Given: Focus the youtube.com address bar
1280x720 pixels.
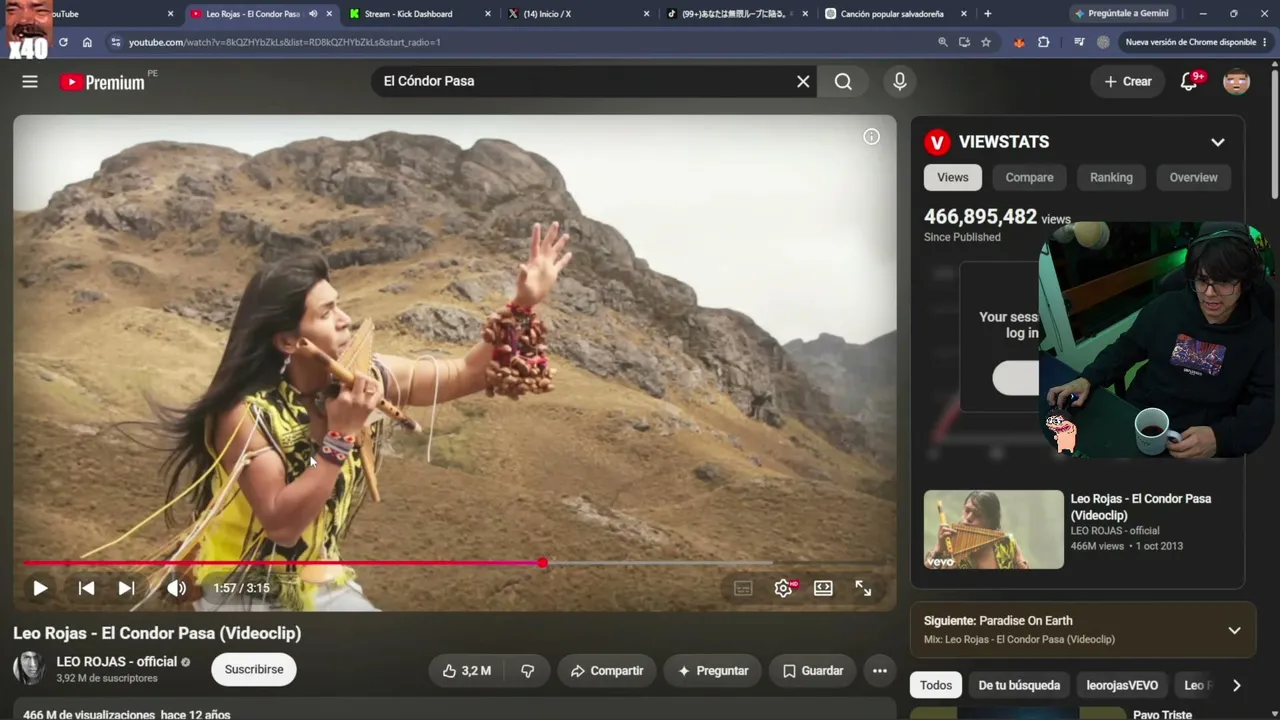Looking at the screenshot, I should pos(520,42).
